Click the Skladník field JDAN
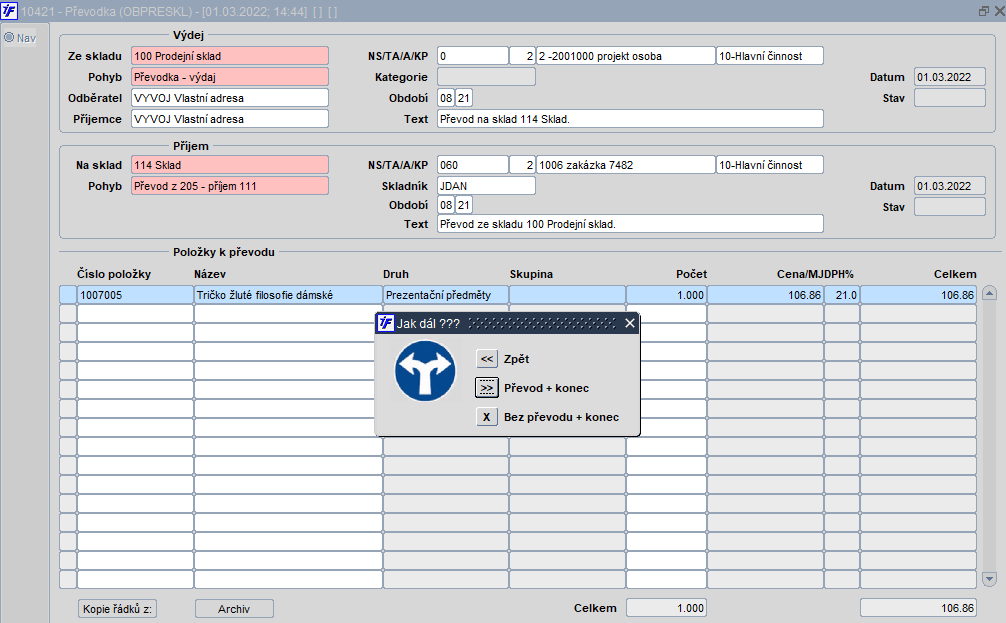 tap(486, 186)
